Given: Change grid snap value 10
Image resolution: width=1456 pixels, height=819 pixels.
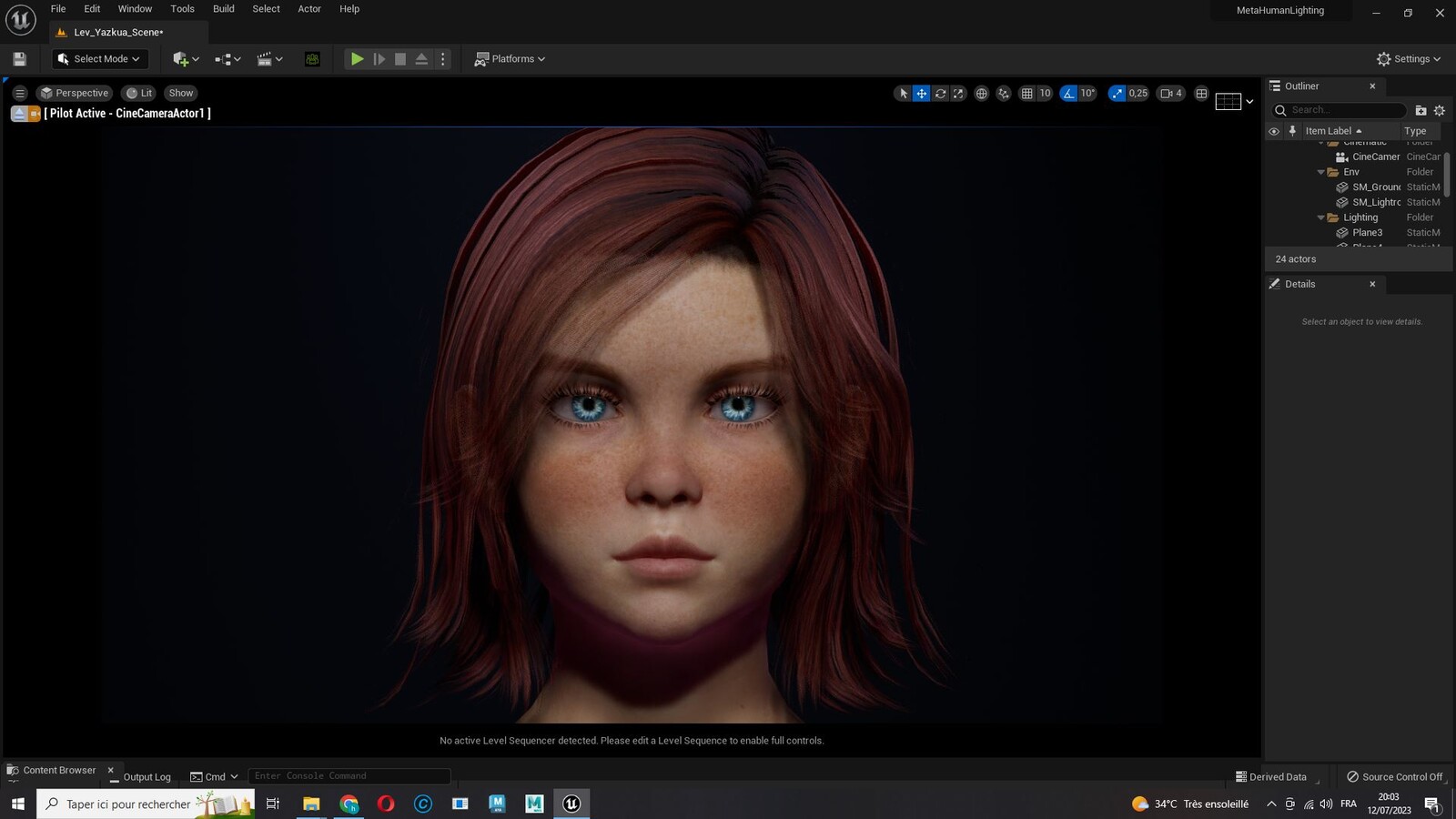Looking at the screenshot, I should tap(1045, 93).
